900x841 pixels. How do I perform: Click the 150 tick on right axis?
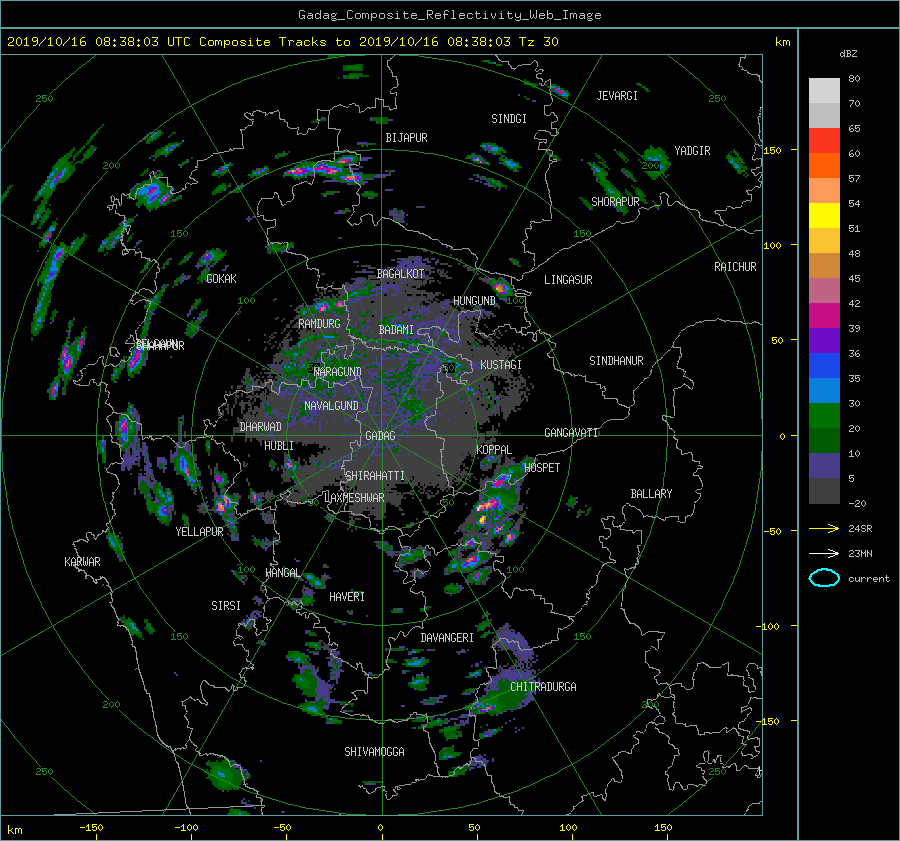tap(773, 150)
